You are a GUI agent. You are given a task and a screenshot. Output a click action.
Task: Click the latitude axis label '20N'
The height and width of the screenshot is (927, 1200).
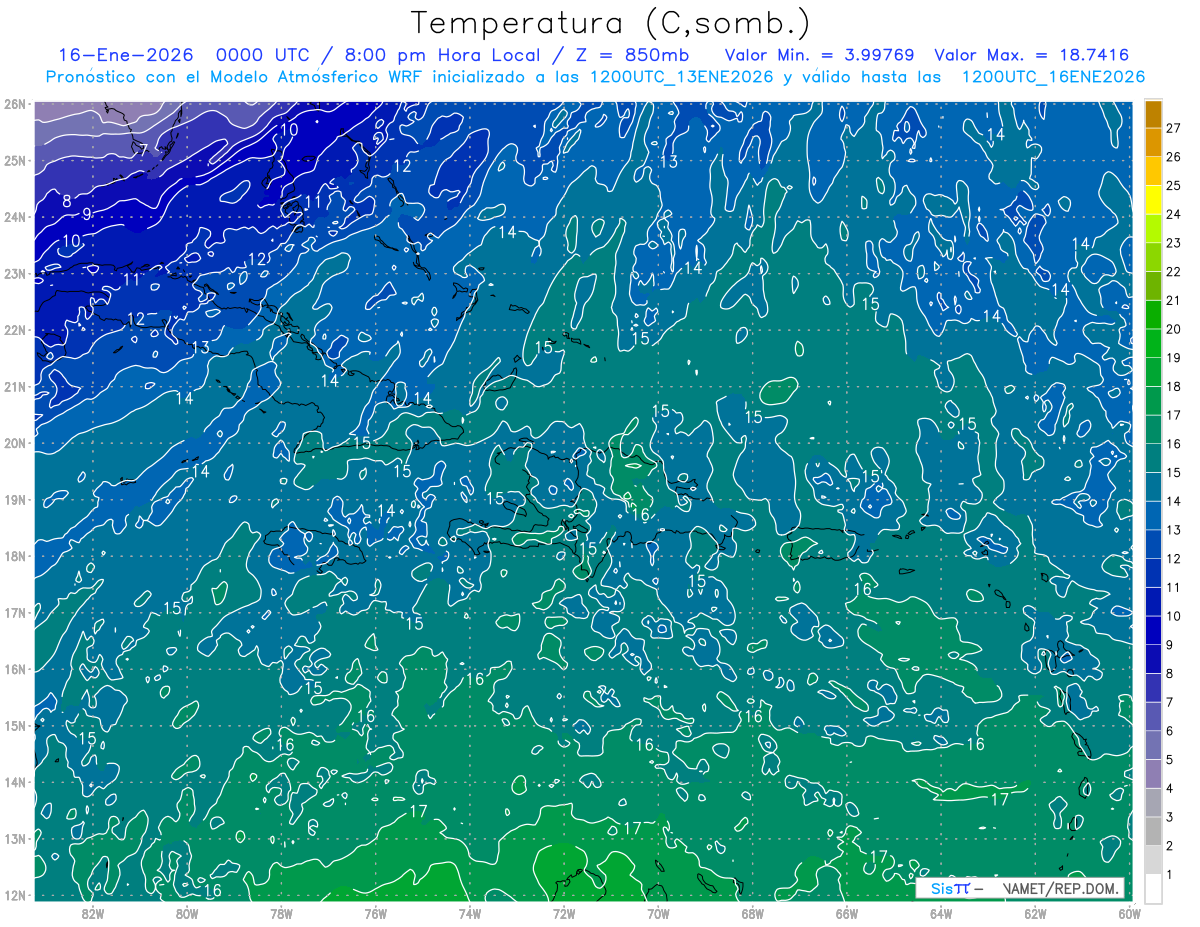tap(14, 443)
